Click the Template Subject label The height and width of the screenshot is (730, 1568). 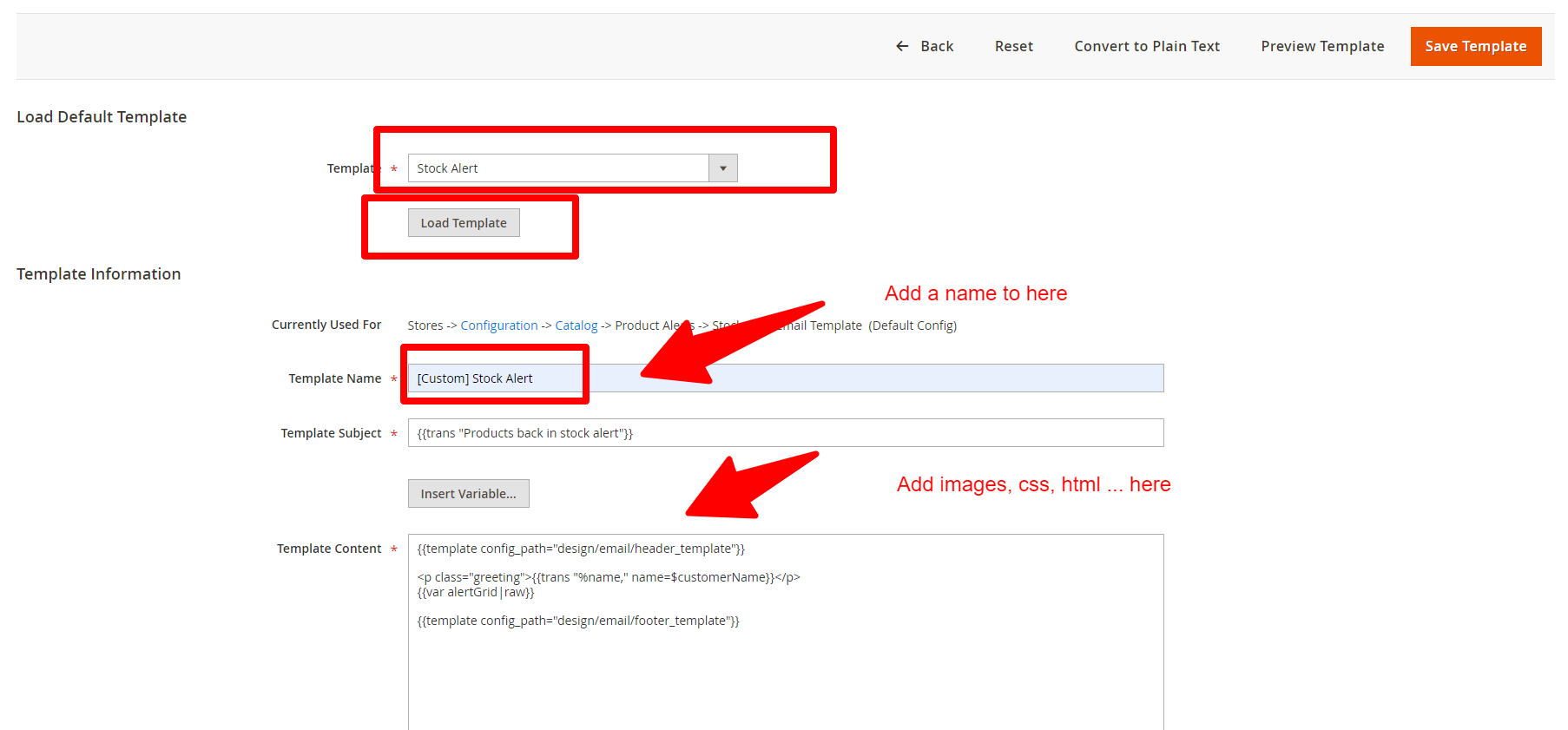[x=331, y=433]
